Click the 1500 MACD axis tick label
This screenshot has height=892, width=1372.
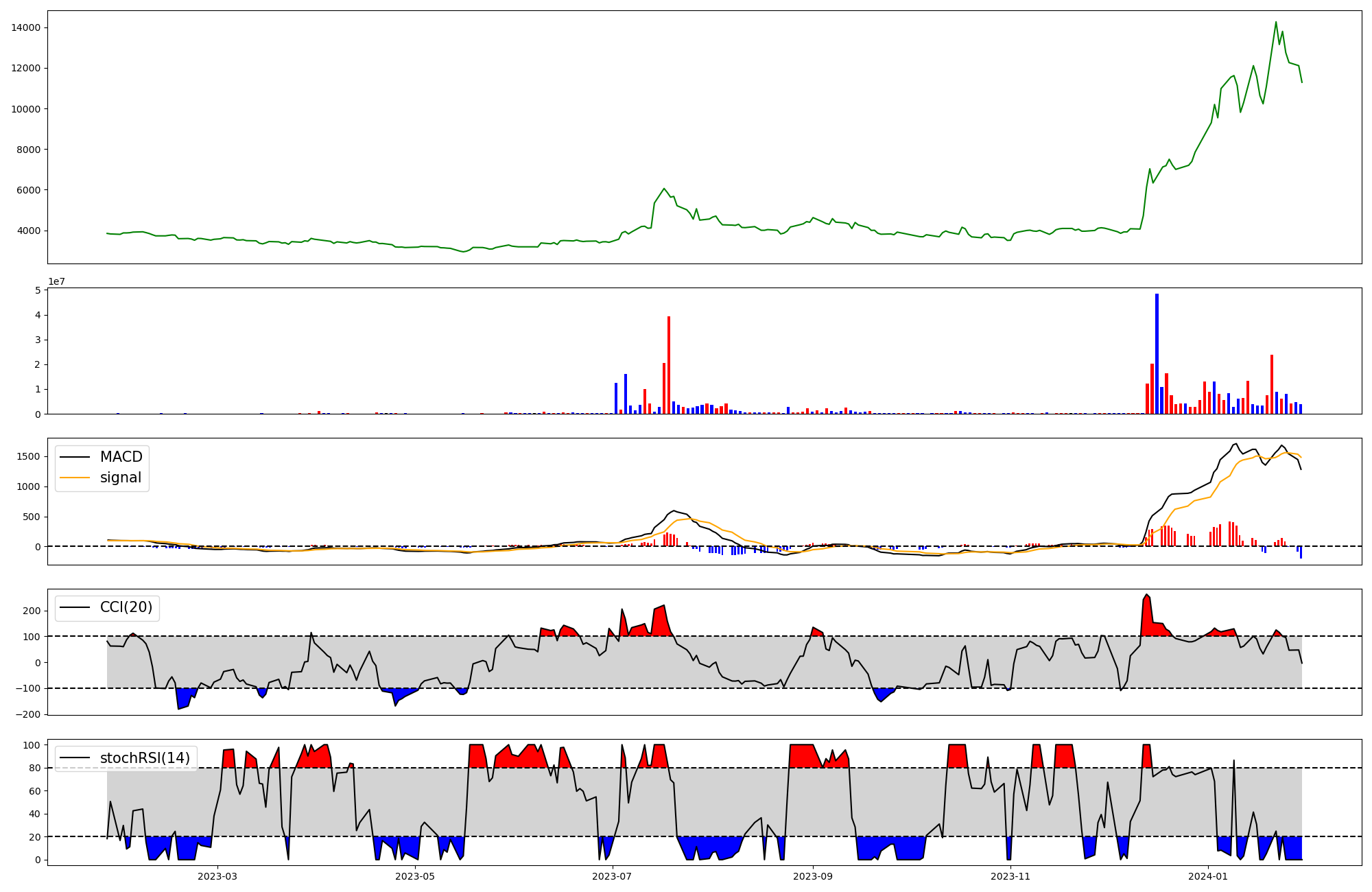click(x=27, y=456)
